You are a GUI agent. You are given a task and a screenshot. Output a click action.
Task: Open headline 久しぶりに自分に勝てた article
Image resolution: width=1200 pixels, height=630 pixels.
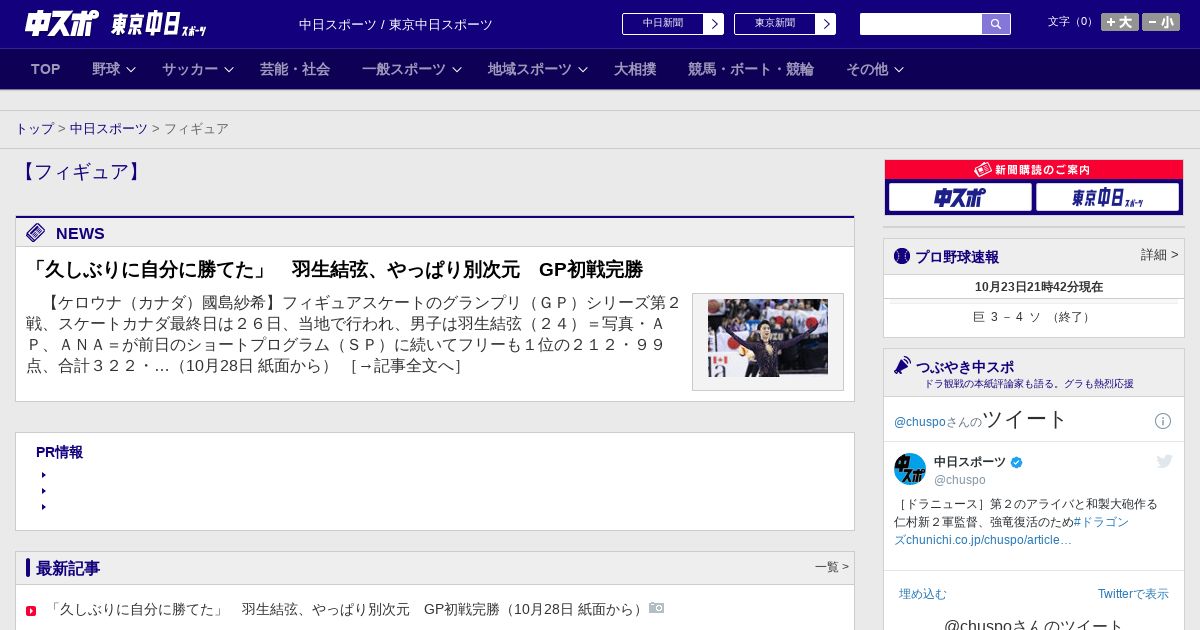(x=334, y=269)
